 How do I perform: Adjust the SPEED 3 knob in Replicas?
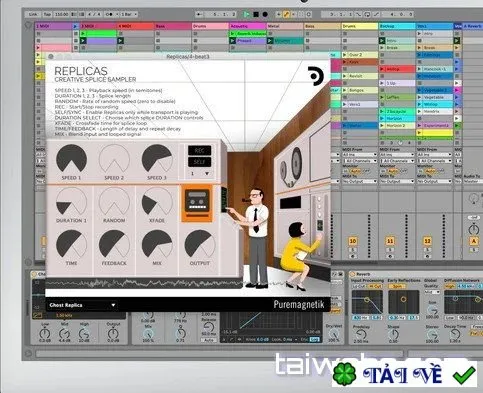pyautogui.click(x=157, y=159)
